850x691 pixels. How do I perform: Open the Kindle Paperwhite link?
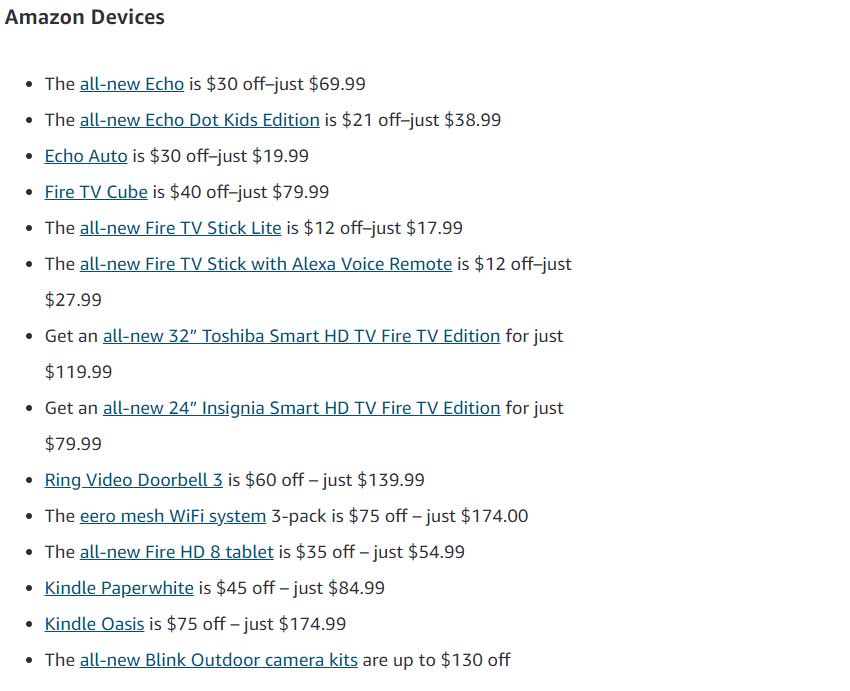point(119,588)
